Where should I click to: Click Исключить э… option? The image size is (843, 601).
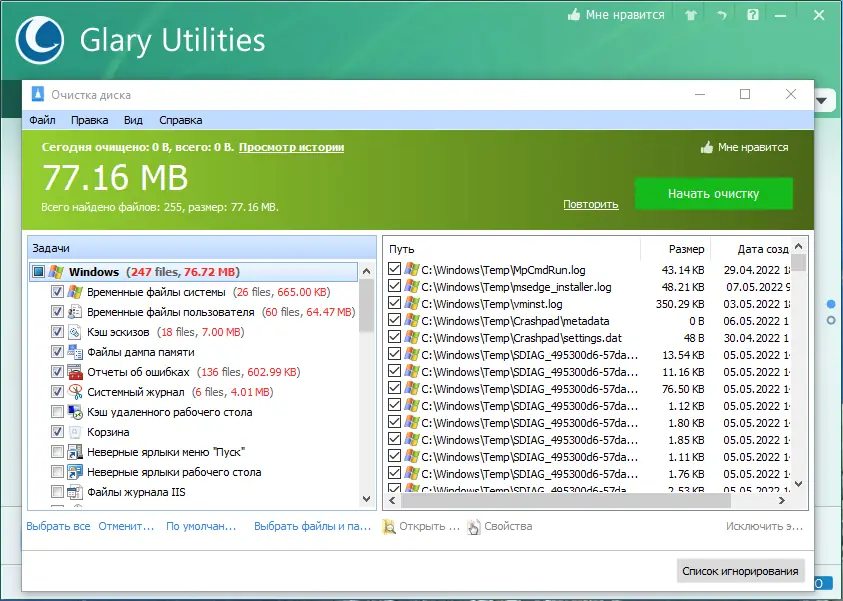coord(765,526)
